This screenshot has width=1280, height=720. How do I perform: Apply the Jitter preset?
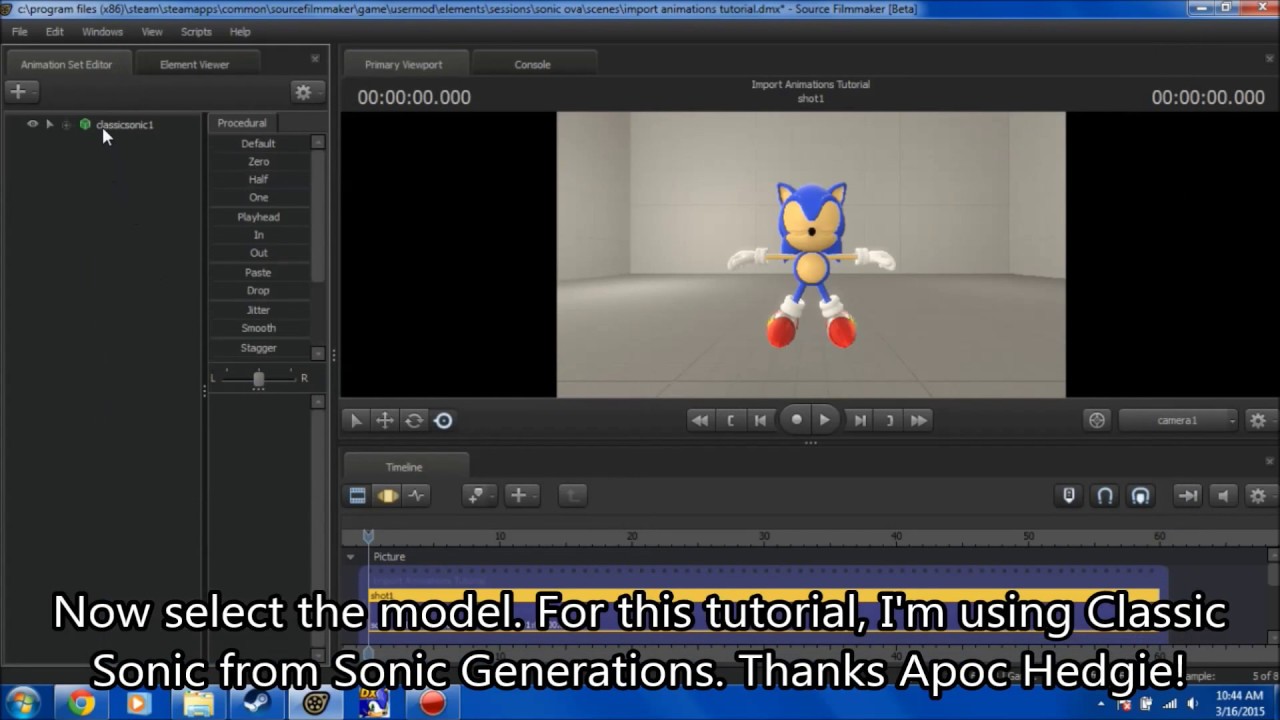[x=259, y=310]
